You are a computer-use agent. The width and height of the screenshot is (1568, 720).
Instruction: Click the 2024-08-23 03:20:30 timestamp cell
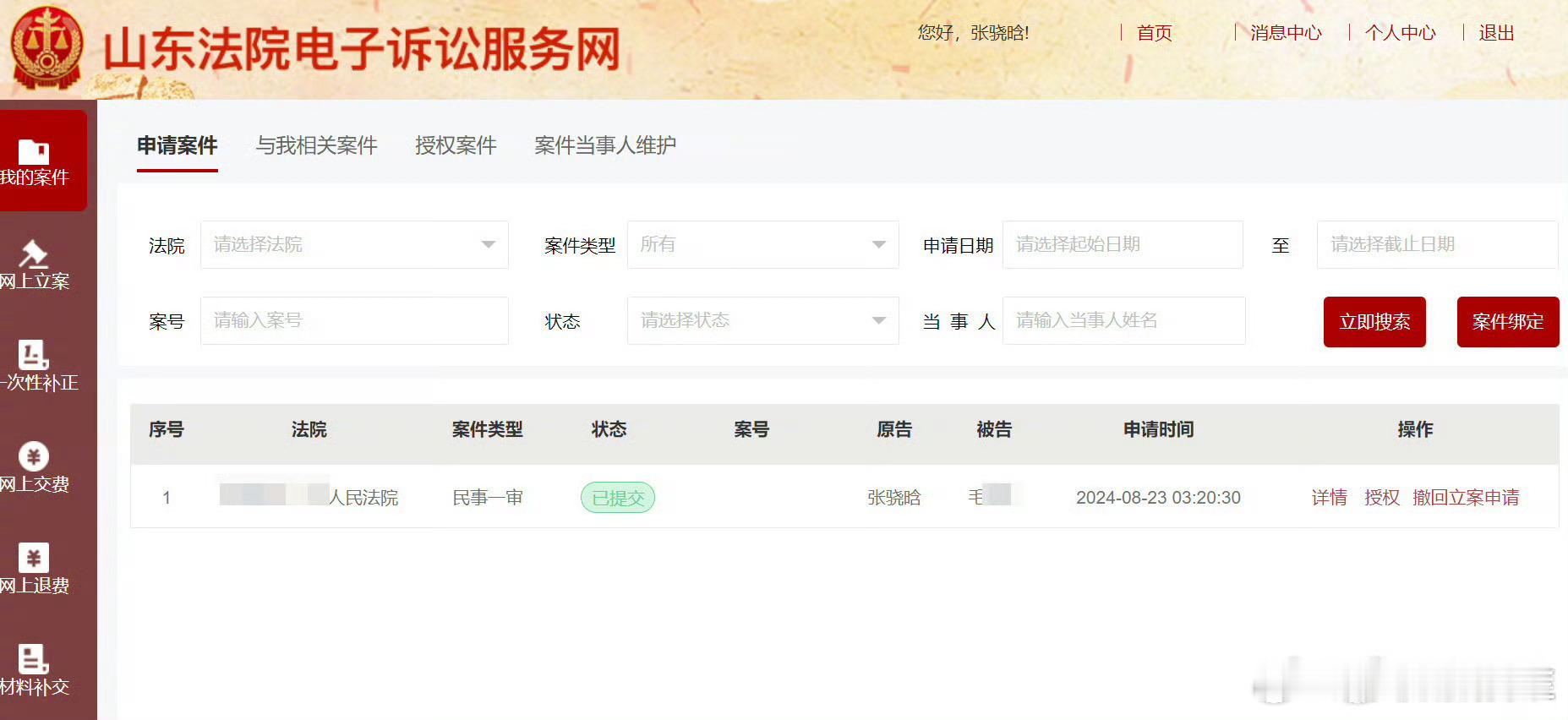1158,498
